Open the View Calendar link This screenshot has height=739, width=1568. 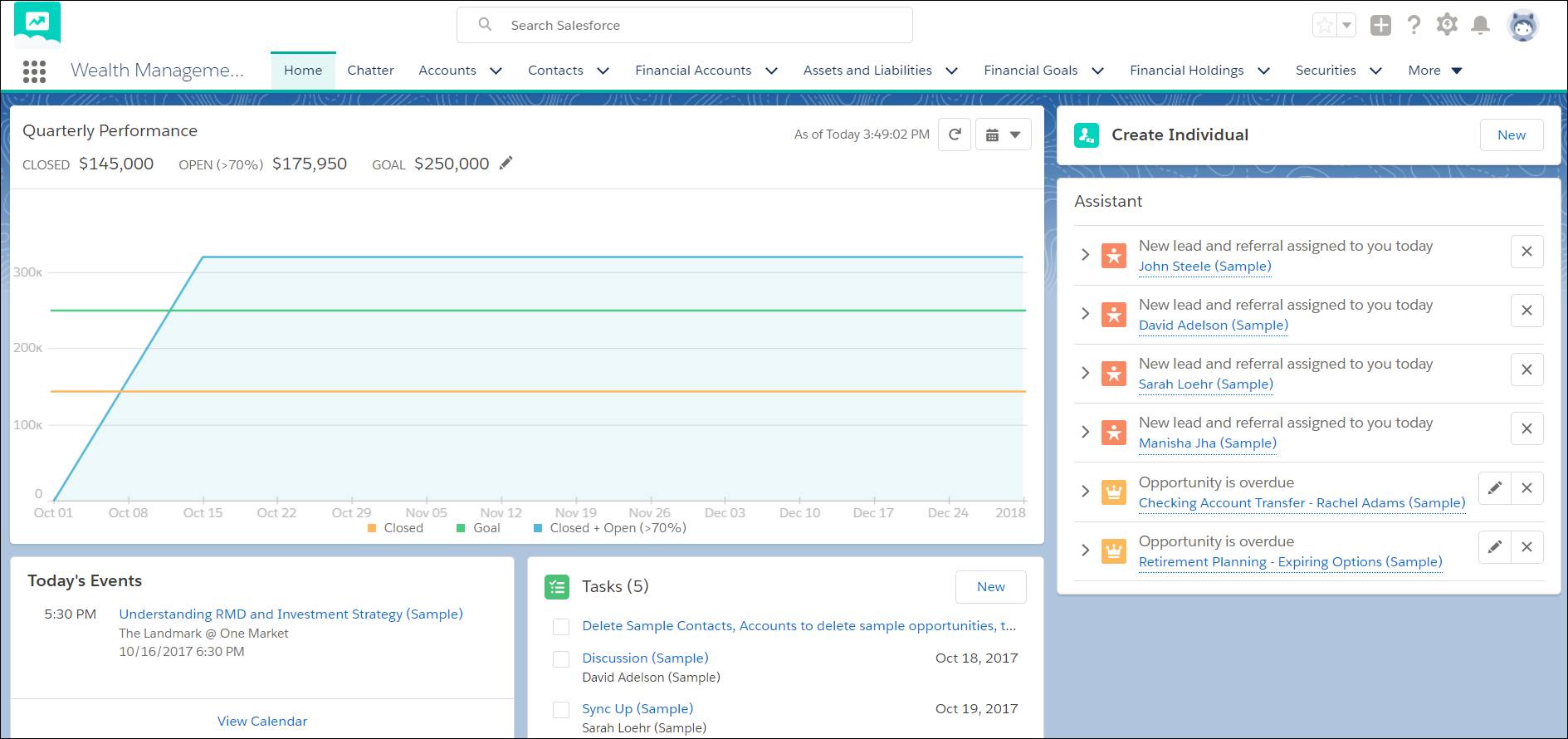tap(262, 721)
